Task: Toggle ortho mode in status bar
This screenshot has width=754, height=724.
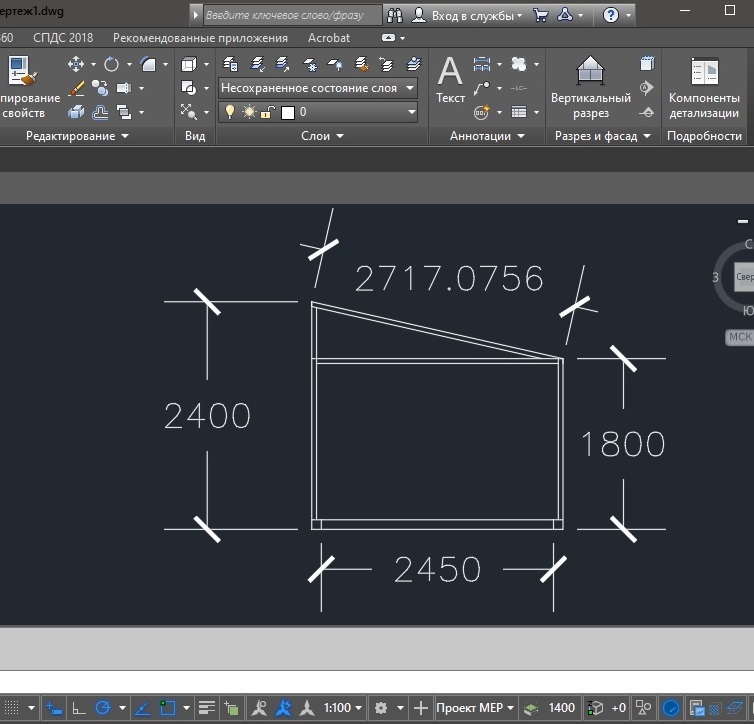Action: click(78, 708)
